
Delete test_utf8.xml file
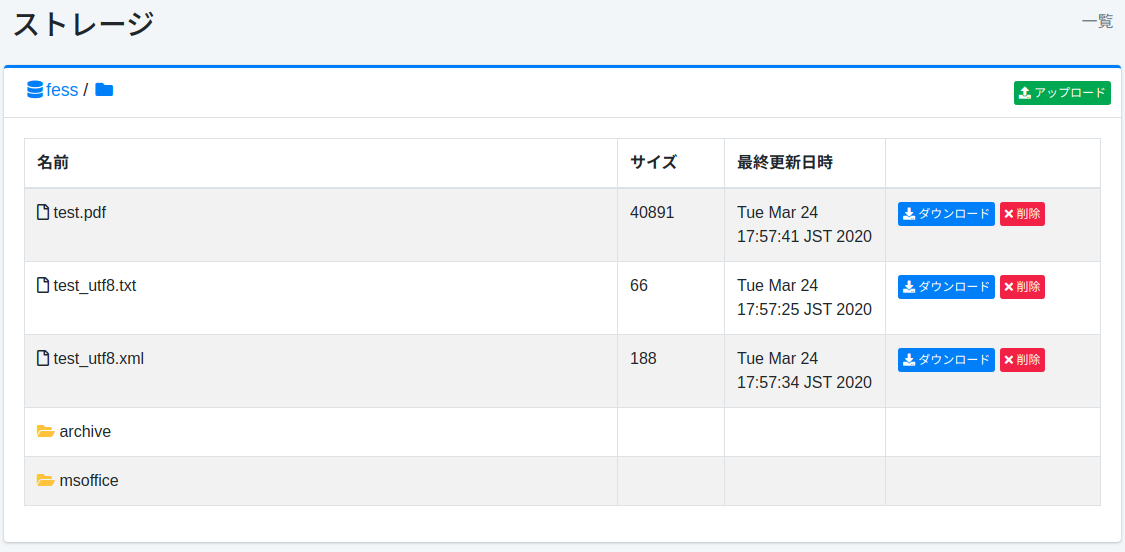click(x=1022, y=360)
